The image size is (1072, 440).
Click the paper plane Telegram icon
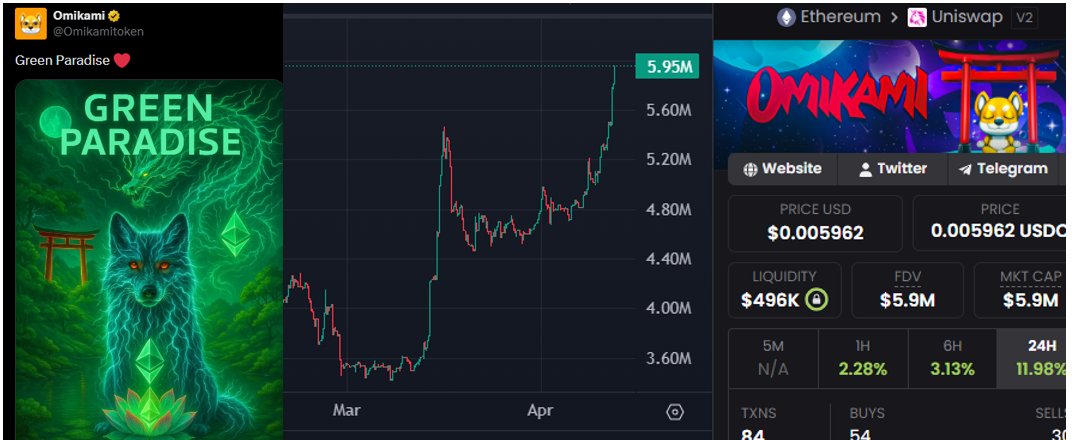[x=965, y=169]
